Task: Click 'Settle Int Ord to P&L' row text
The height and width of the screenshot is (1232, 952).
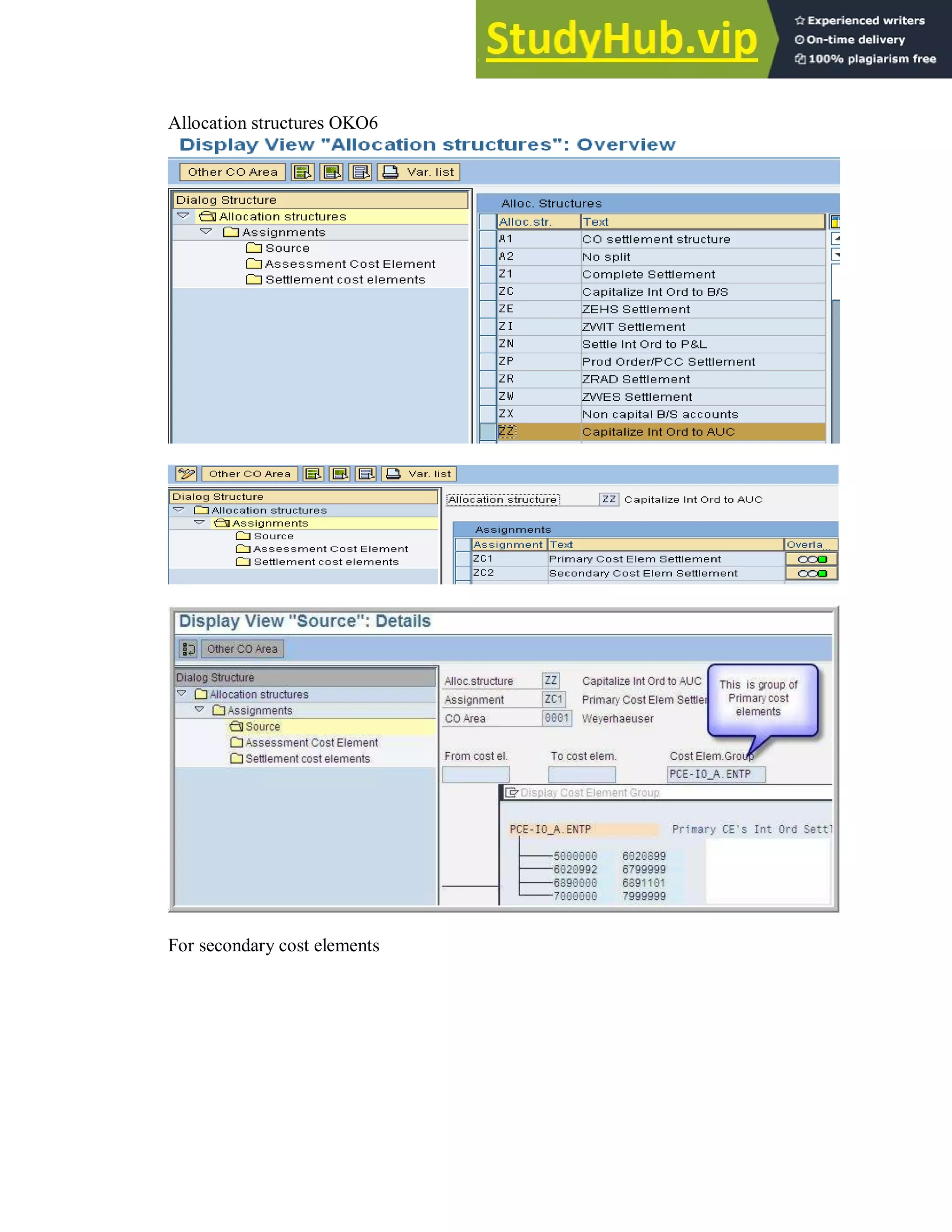Action: point(645,344)
